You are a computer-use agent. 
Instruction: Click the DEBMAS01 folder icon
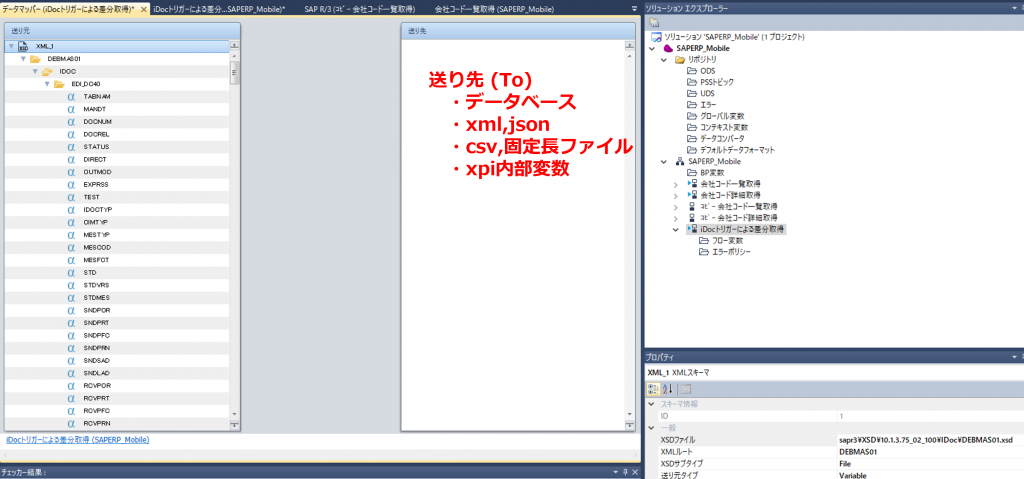click(35, 59)
